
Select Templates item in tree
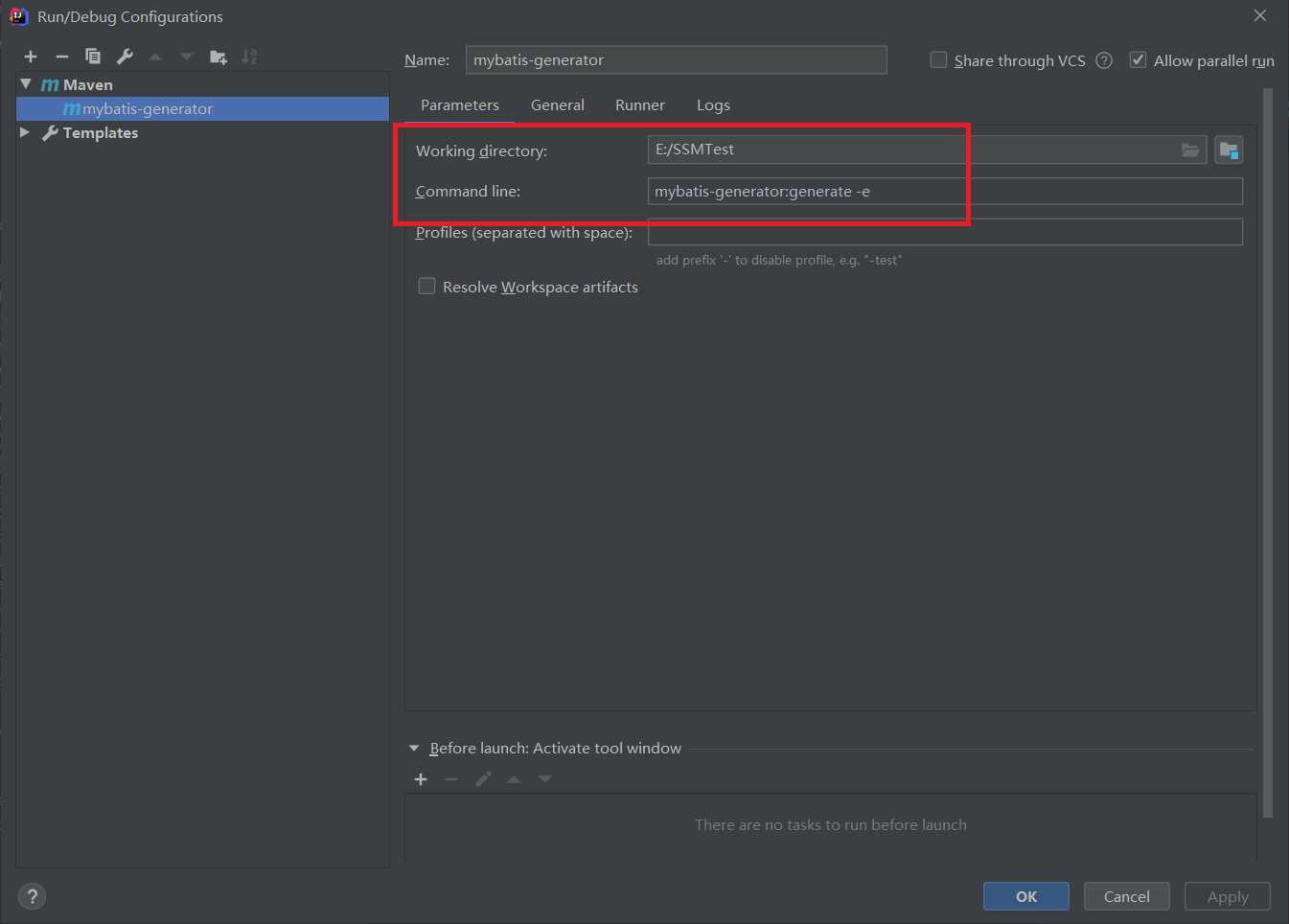[x=101, y=132]
